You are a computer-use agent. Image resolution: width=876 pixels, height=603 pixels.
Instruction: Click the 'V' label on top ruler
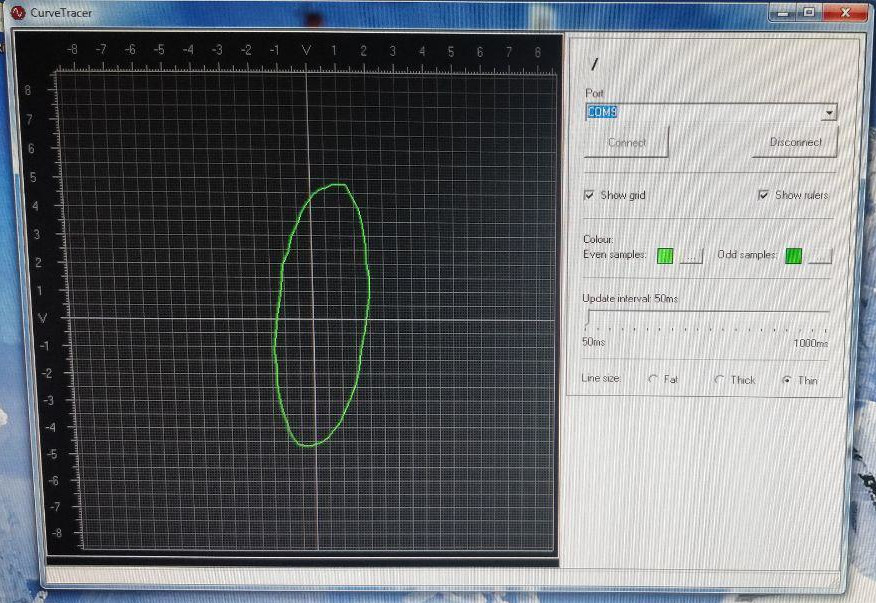pyautogui.click(x=306, y=50)
